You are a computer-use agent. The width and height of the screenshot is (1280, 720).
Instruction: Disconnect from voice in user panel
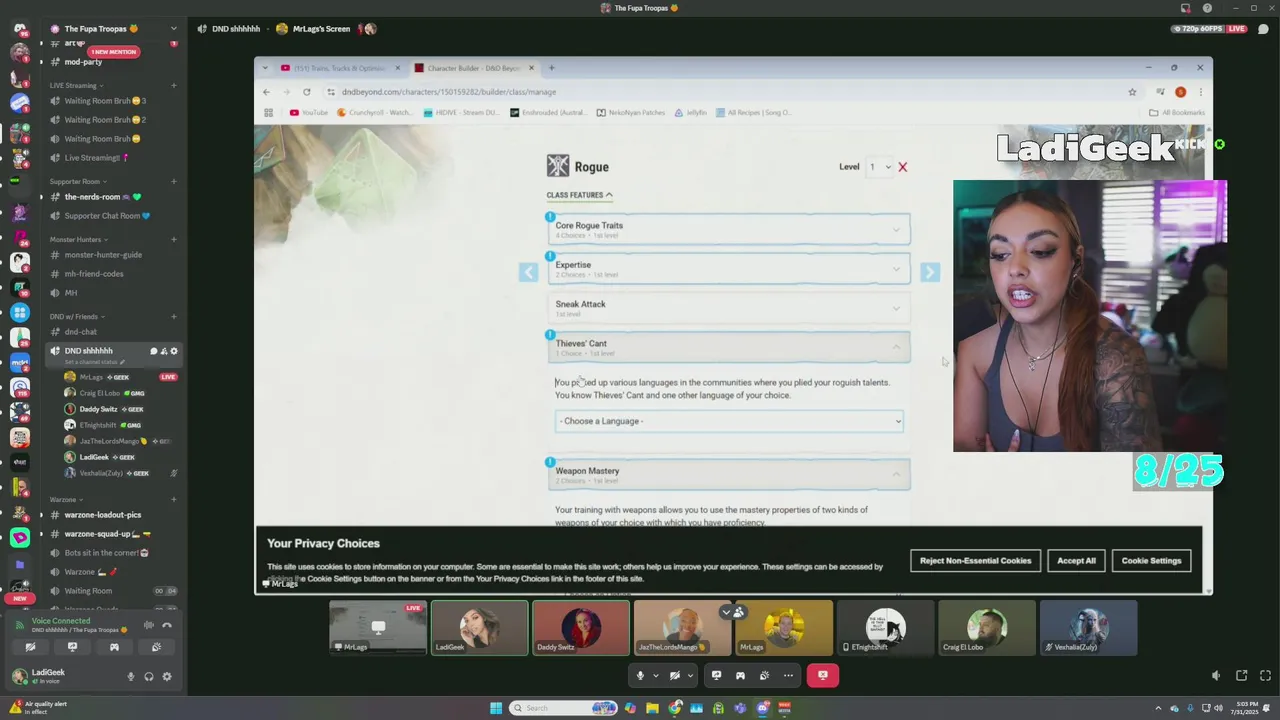coord(167,625)
